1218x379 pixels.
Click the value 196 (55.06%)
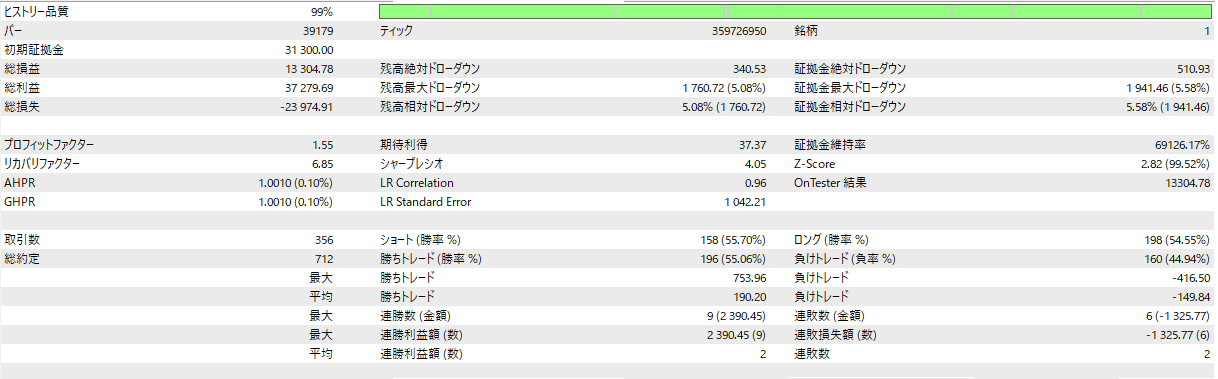pyautogui.click(x=734, y=259)
